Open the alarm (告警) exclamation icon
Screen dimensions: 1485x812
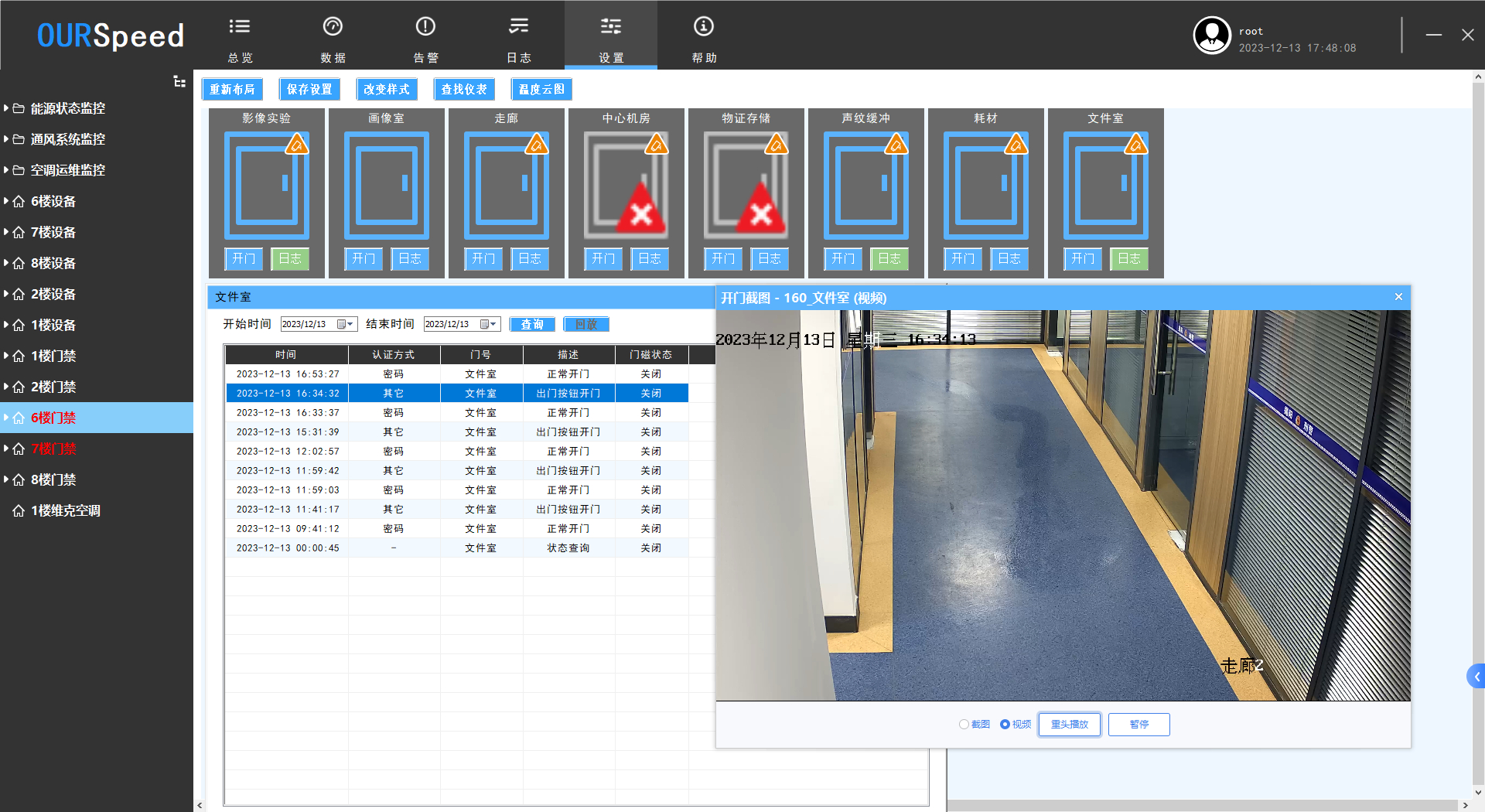click(x=425, y=27)
